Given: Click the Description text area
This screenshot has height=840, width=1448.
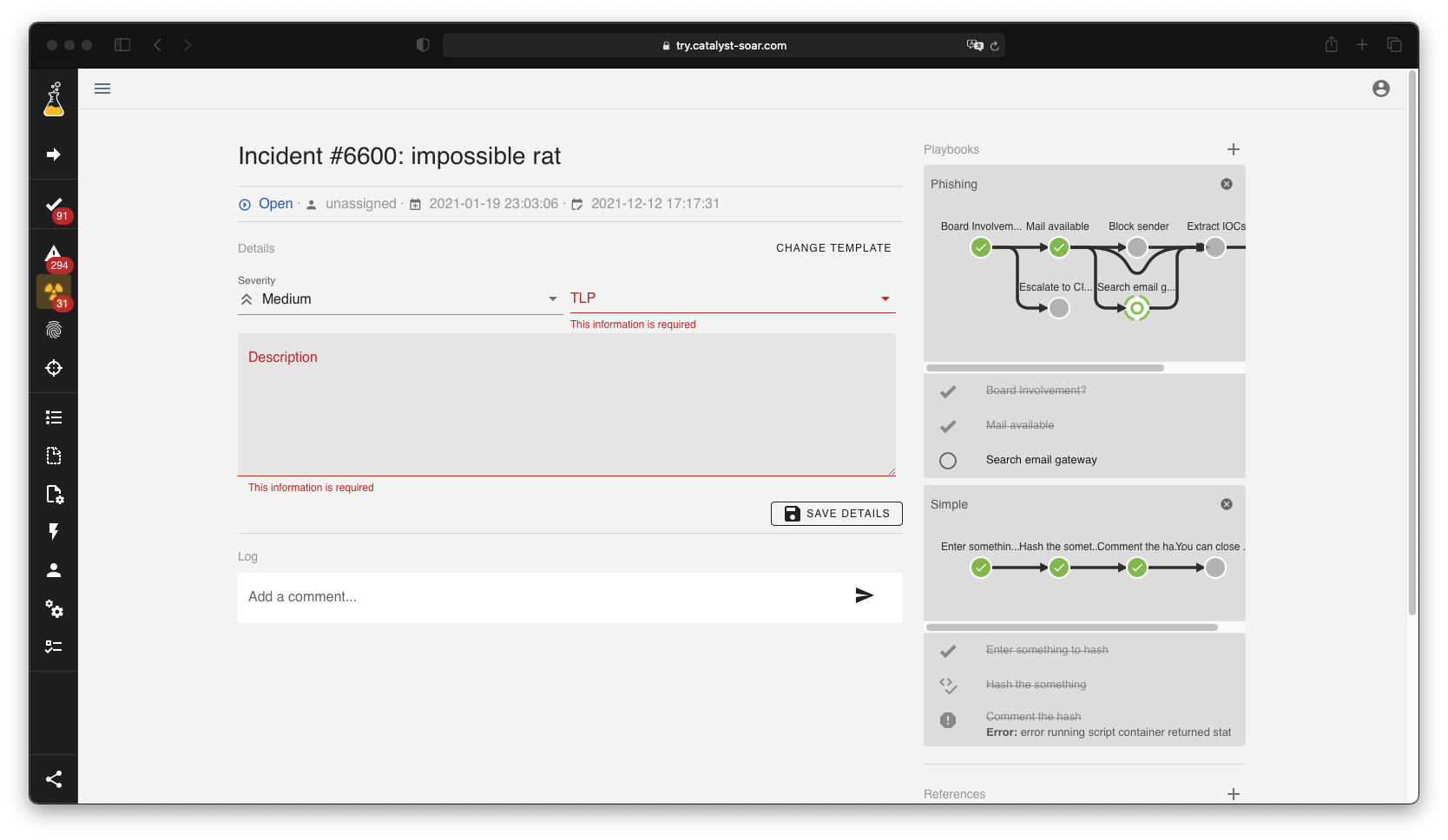Looking at the screenshot, I should coord(566,408).
